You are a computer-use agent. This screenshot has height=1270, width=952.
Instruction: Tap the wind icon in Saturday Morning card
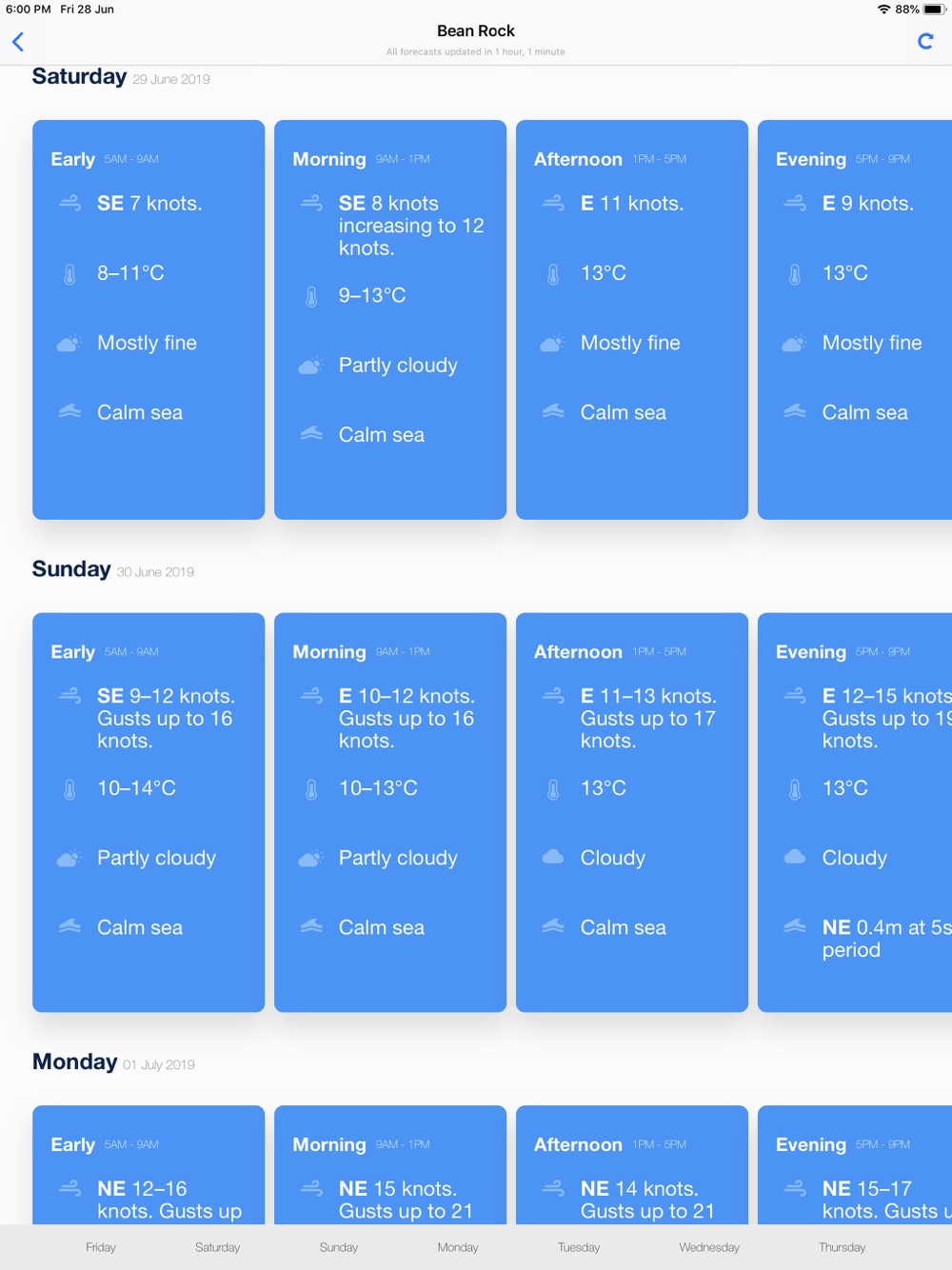pyautogui.click(x=311, y=203)
